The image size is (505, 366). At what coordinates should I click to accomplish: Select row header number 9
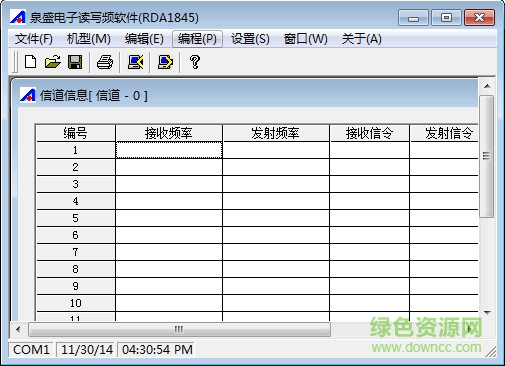point(75,286)
